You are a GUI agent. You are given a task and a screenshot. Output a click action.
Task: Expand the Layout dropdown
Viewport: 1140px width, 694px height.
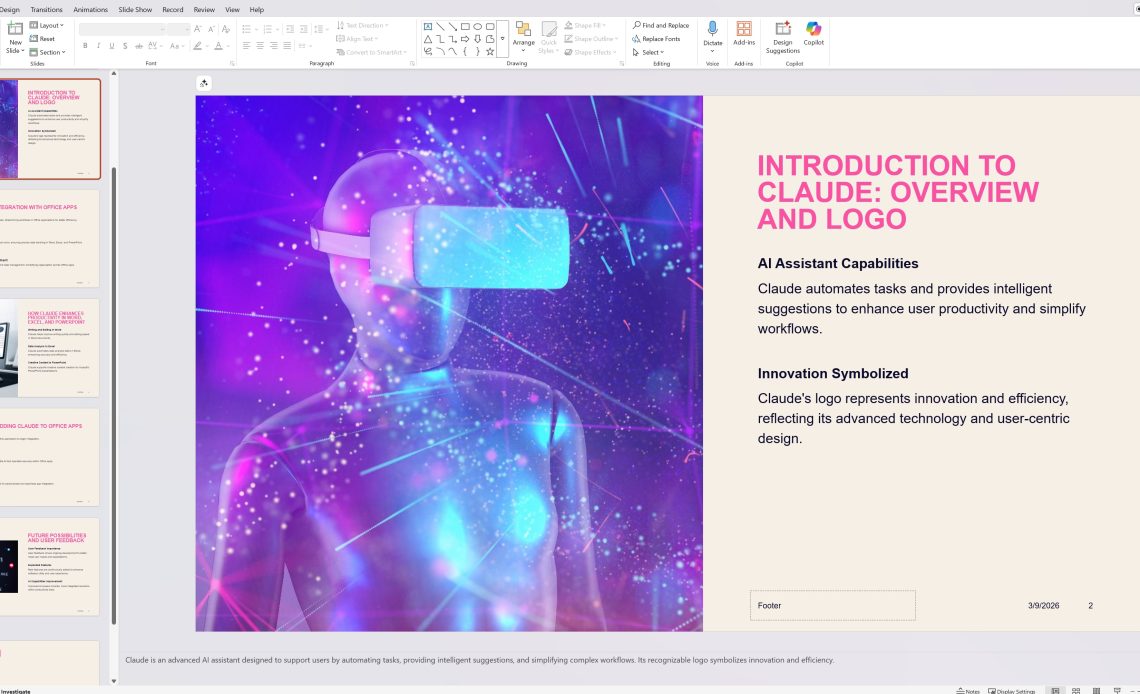point(50,25)
